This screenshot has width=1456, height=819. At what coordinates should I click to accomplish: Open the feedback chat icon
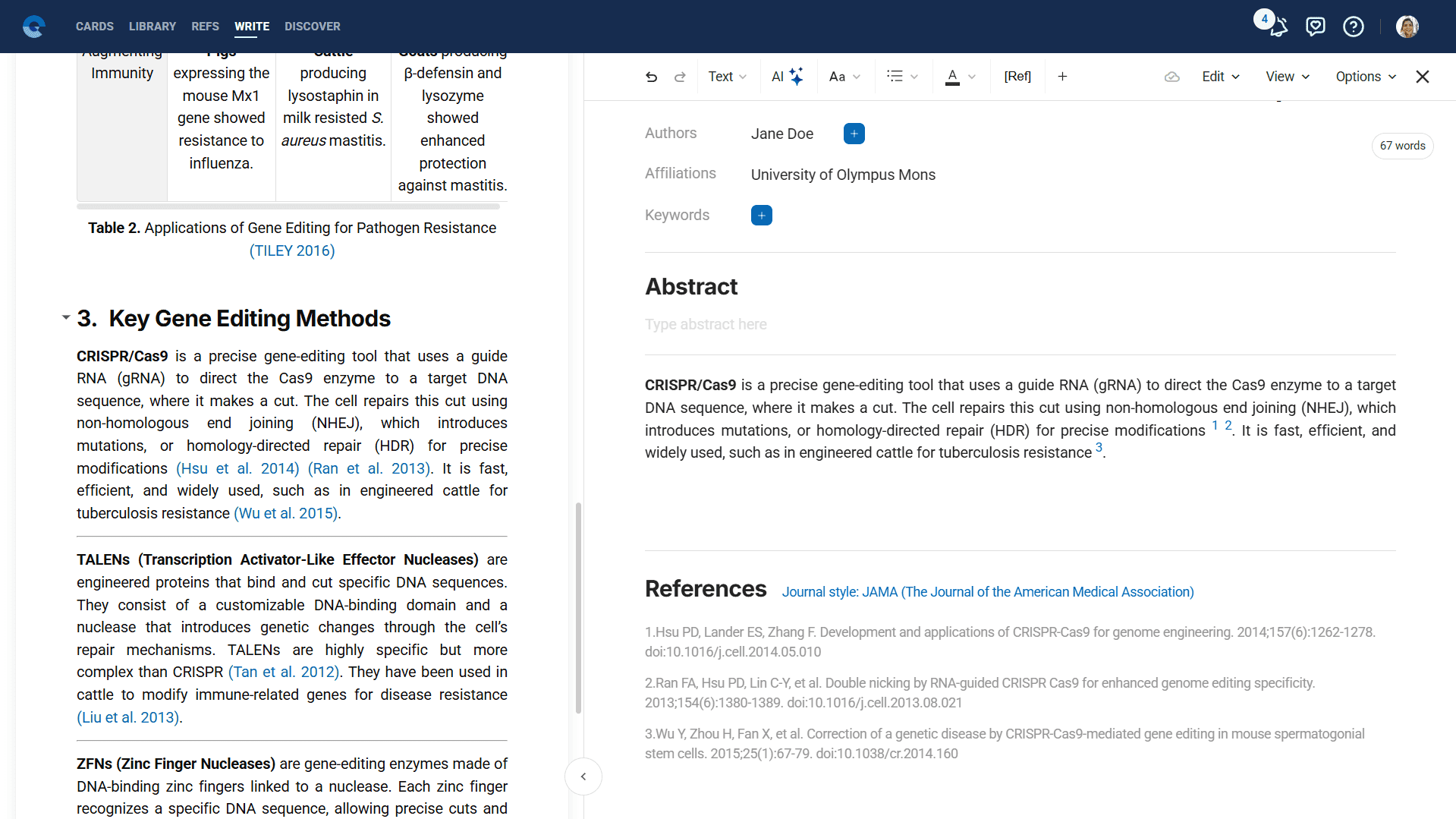1315,27
